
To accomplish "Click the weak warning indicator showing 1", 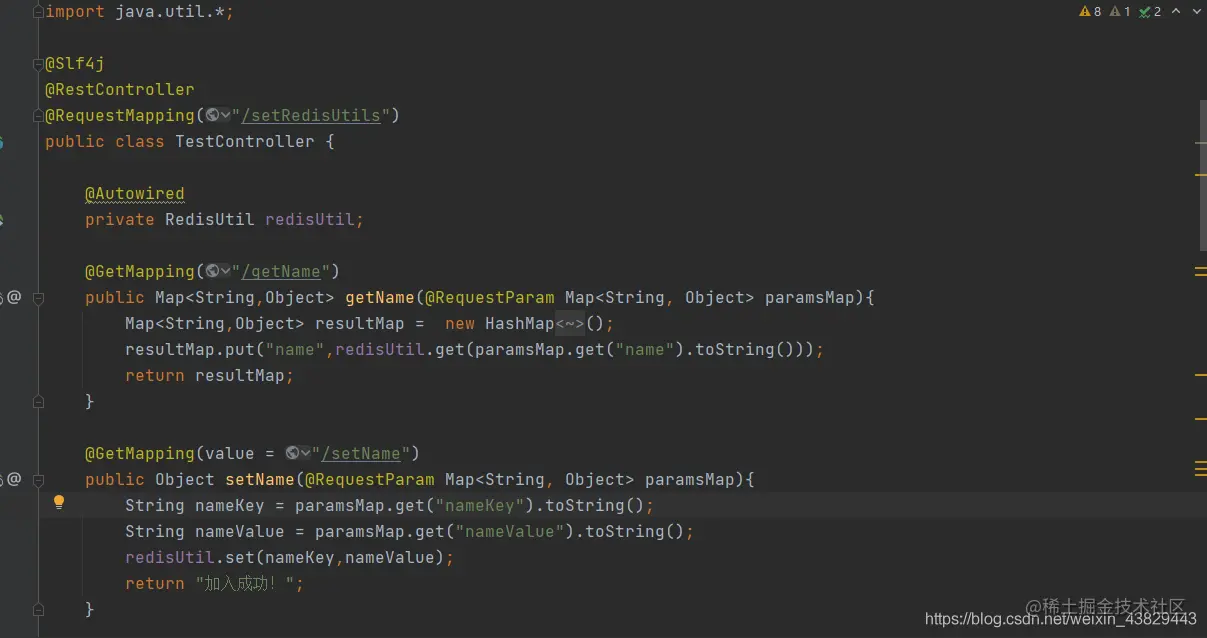I will (1120, 12).
